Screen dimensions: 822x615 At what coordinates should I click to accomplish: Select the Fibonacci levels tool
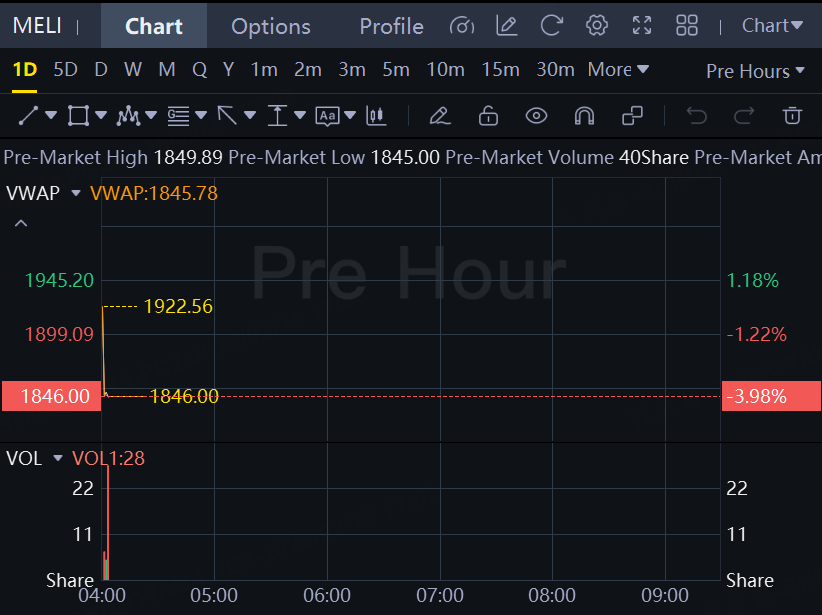click(178, 116)
